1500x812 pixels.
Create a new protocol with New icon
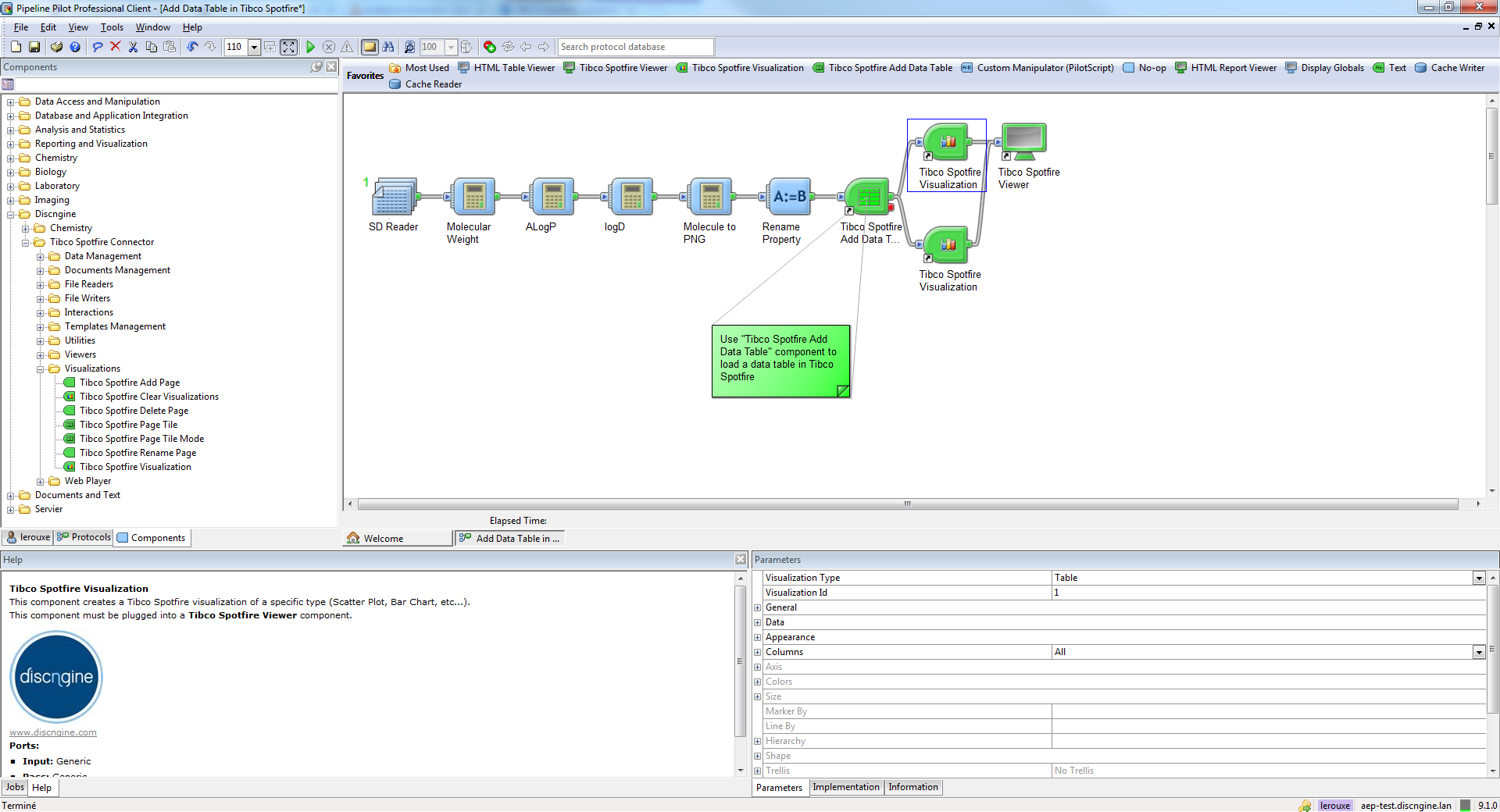tap(16, 47)
